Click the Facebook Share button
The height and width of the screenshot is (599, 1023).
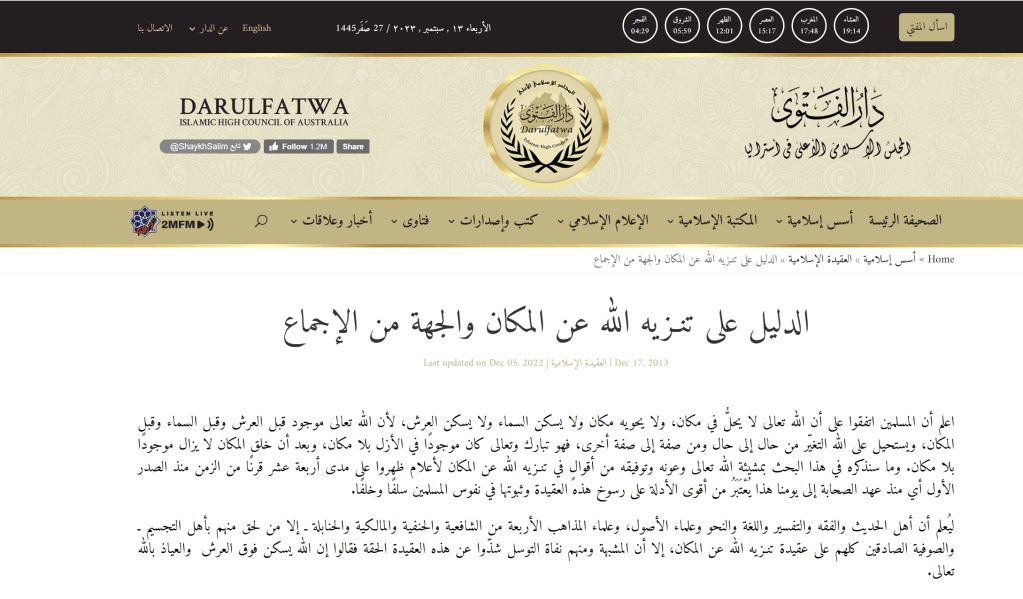[x=352, y=146]
